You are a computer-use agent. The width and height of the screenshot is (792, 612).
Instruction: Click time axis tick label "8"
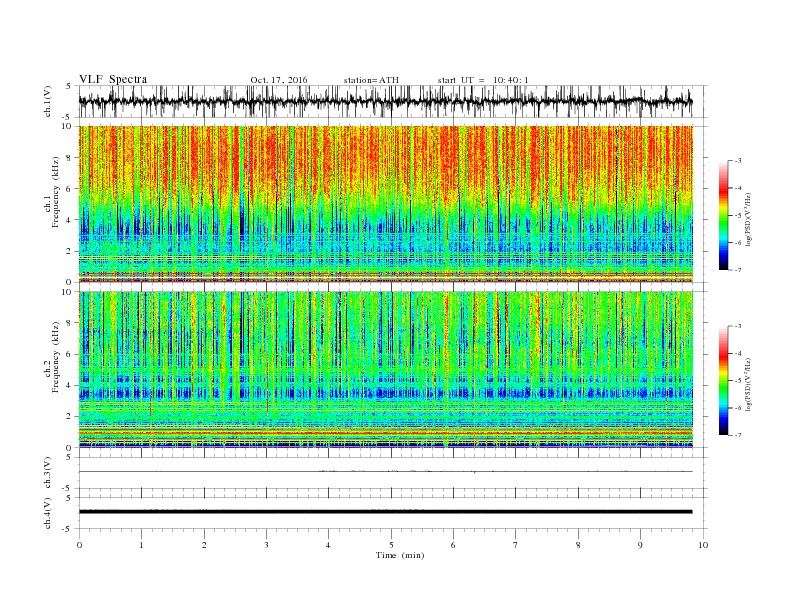(x=578, y=545)
